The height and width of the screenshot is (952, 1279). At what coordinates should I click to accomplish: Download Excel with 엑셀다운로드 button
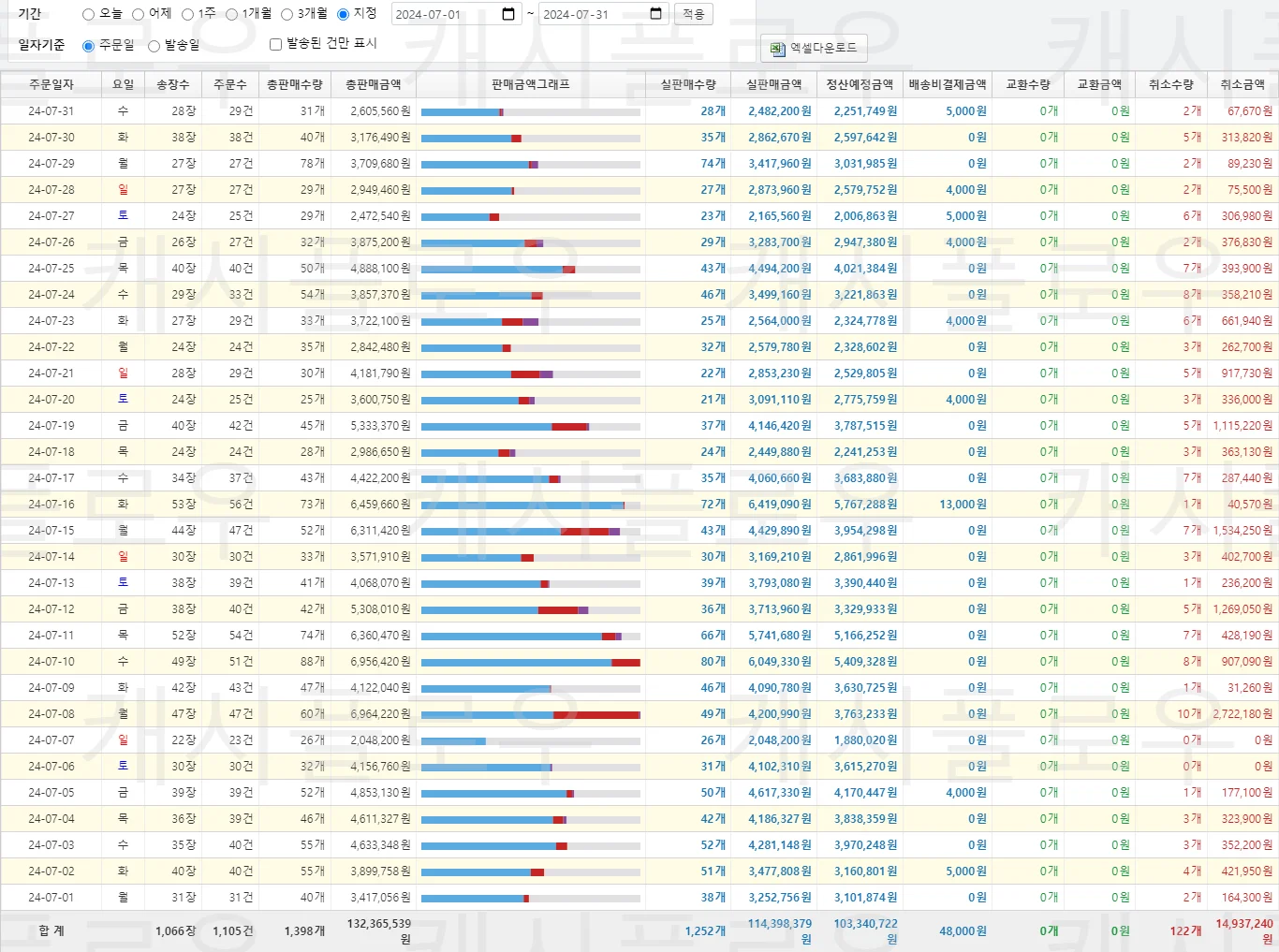[814, 48]
